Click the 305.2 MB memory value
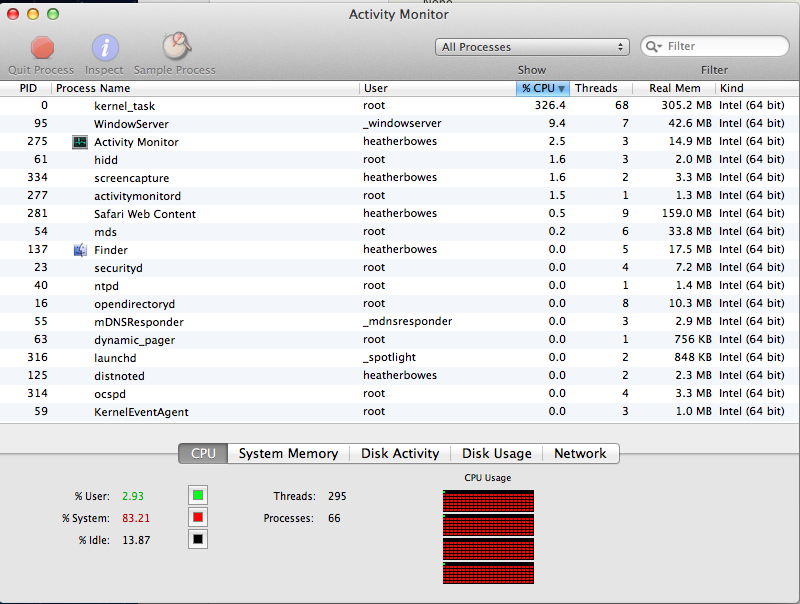The image size is (800, 604). coord(686,106)
